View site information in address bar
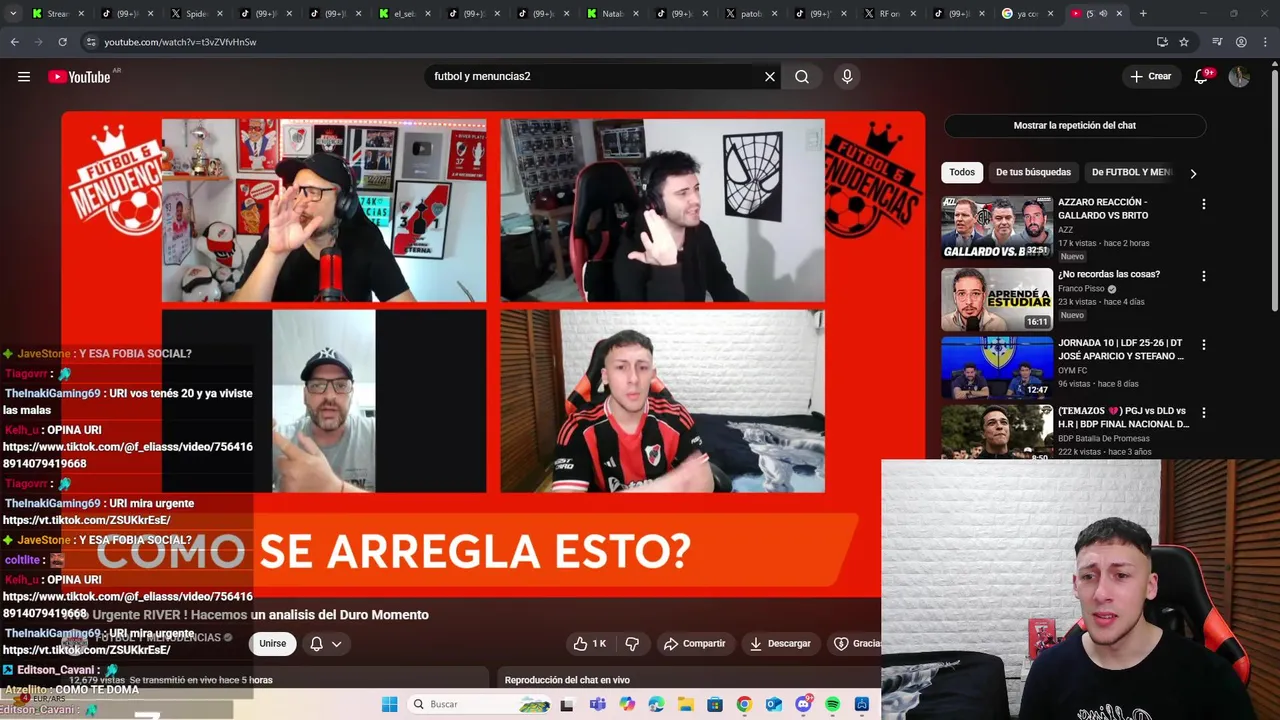1280x720 pixels. [x=91, y=42]
